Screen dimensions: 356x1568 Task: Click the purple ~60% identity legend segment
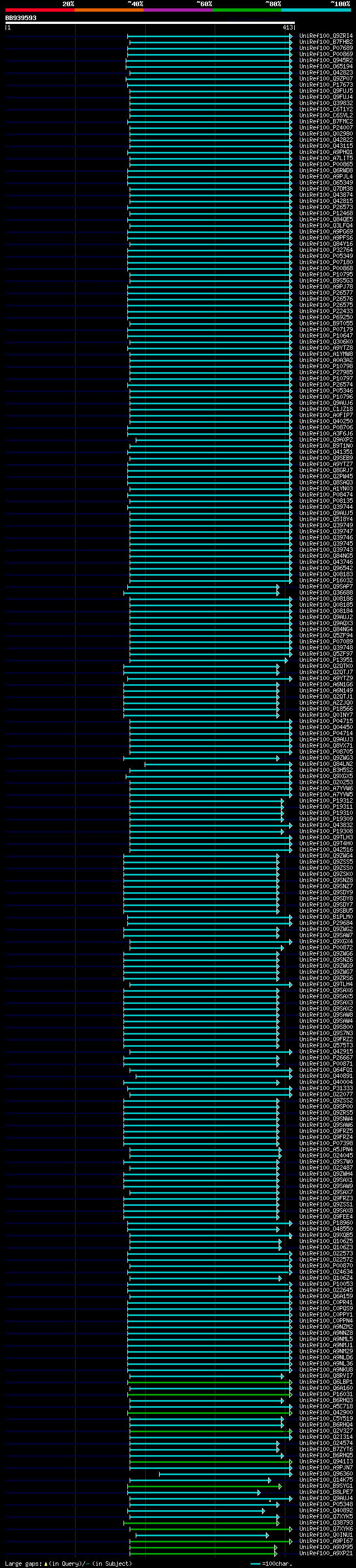pos(179,10)
